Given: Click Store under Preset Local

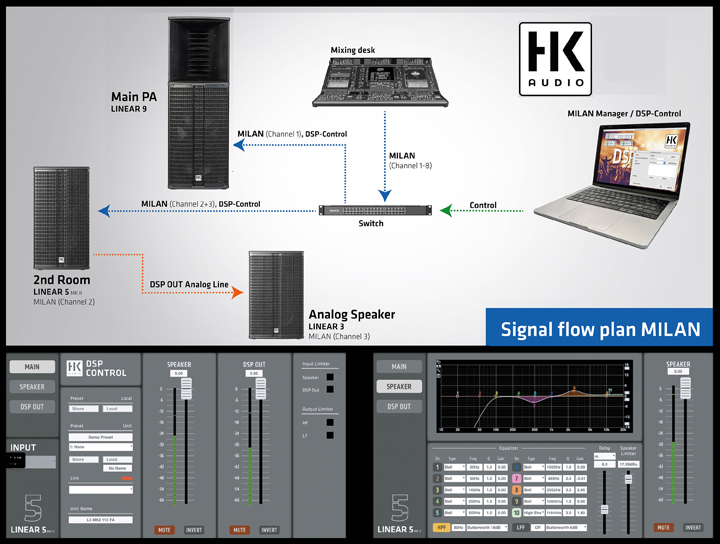Looking at the screenshot, I should [x=84, y=409].
